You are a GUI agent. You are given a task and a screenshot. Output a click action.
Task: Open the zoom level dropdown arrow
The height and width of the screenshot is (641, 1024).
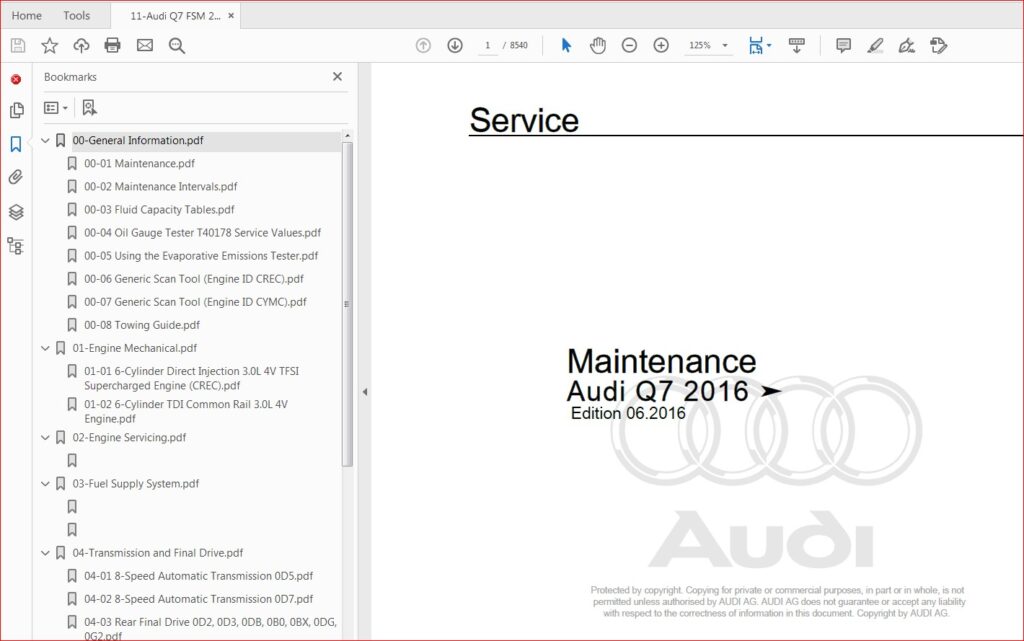[x=725, y=45]
